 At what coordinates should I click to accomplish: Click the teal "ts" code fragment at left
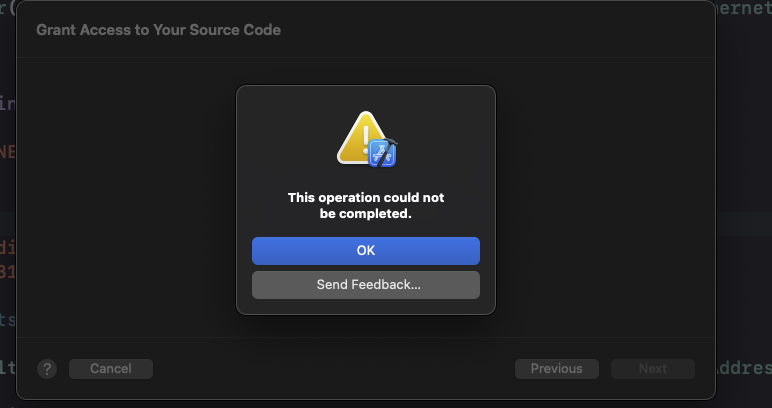8,319
